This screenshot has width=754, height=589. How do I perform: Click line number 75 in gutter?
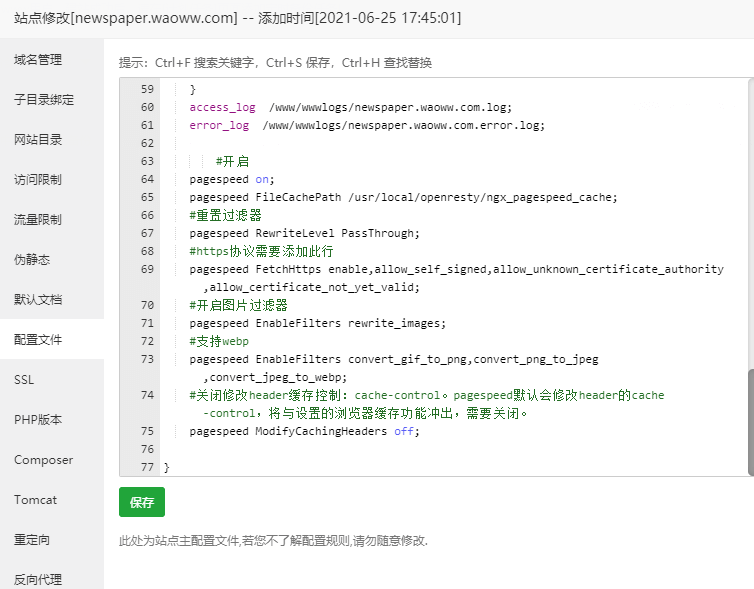[147, 431]
